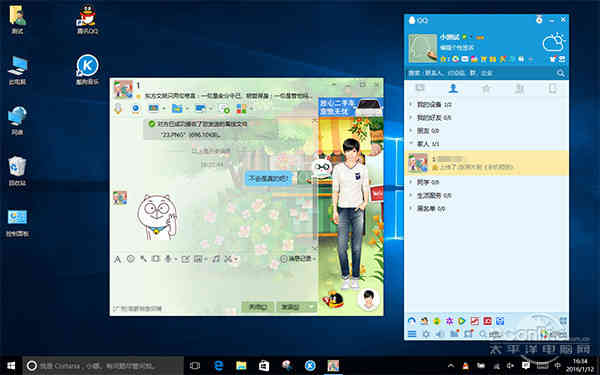Select the highlighted contact in 家人 group
This screenshot has height=375, width=600.
pyautogui.click(x=486, y=163)
